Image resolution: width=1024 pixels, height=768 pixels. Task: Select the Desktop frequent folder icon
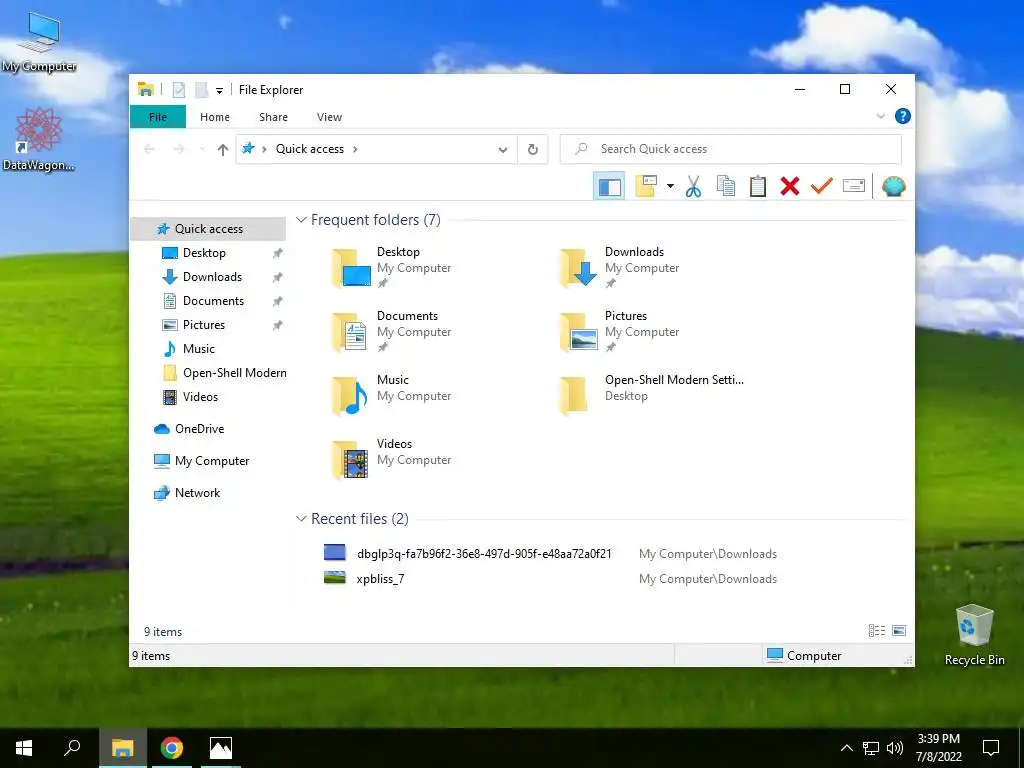click(x=351, y=268)
